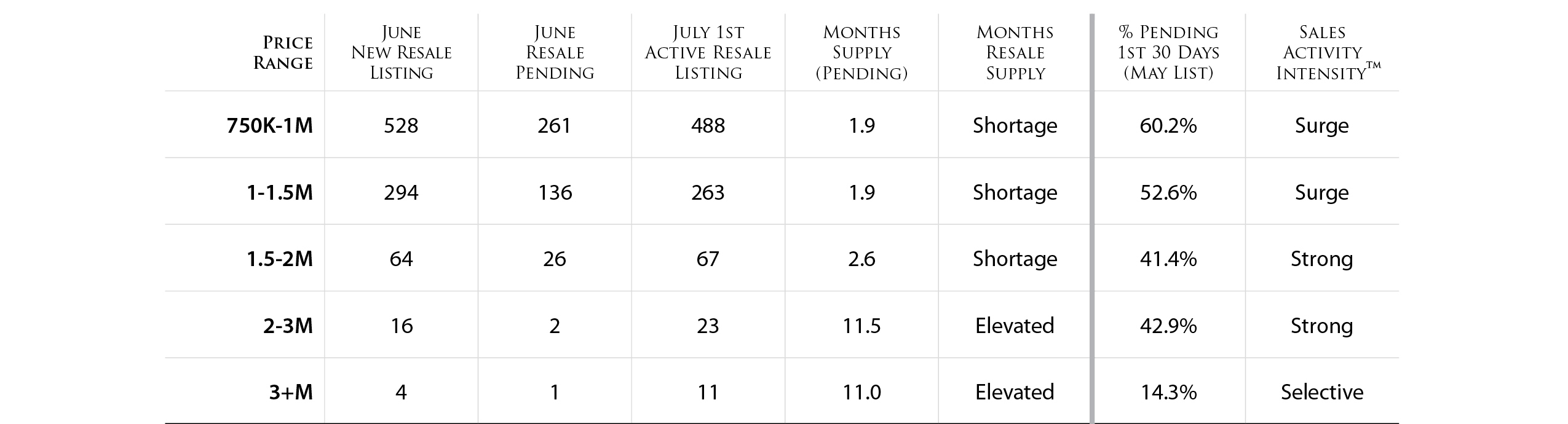Select the July 1st Active Resale Listing header

pos(708,52)
